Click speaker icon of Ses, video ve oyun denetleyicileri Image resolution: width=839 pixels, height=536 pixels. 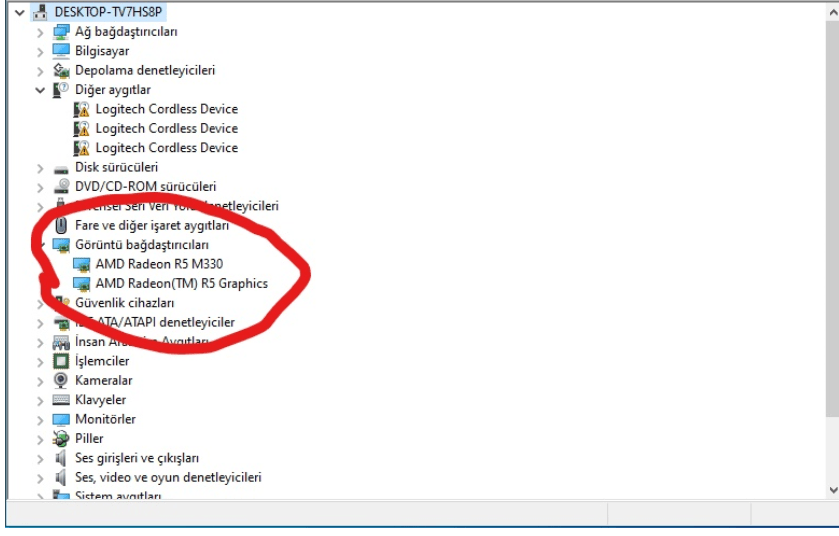tap(60, 477)
